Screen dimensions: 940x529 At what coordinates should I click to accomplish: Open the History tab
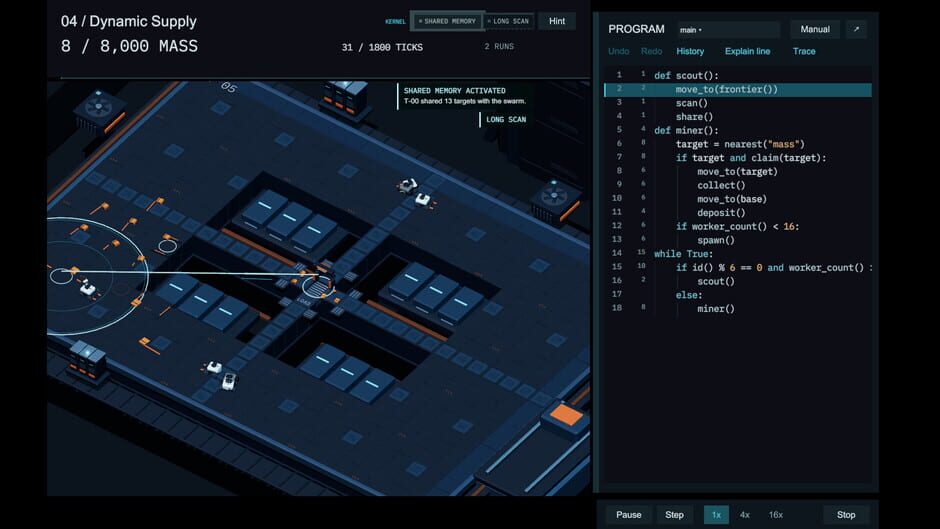pos(690,52)
